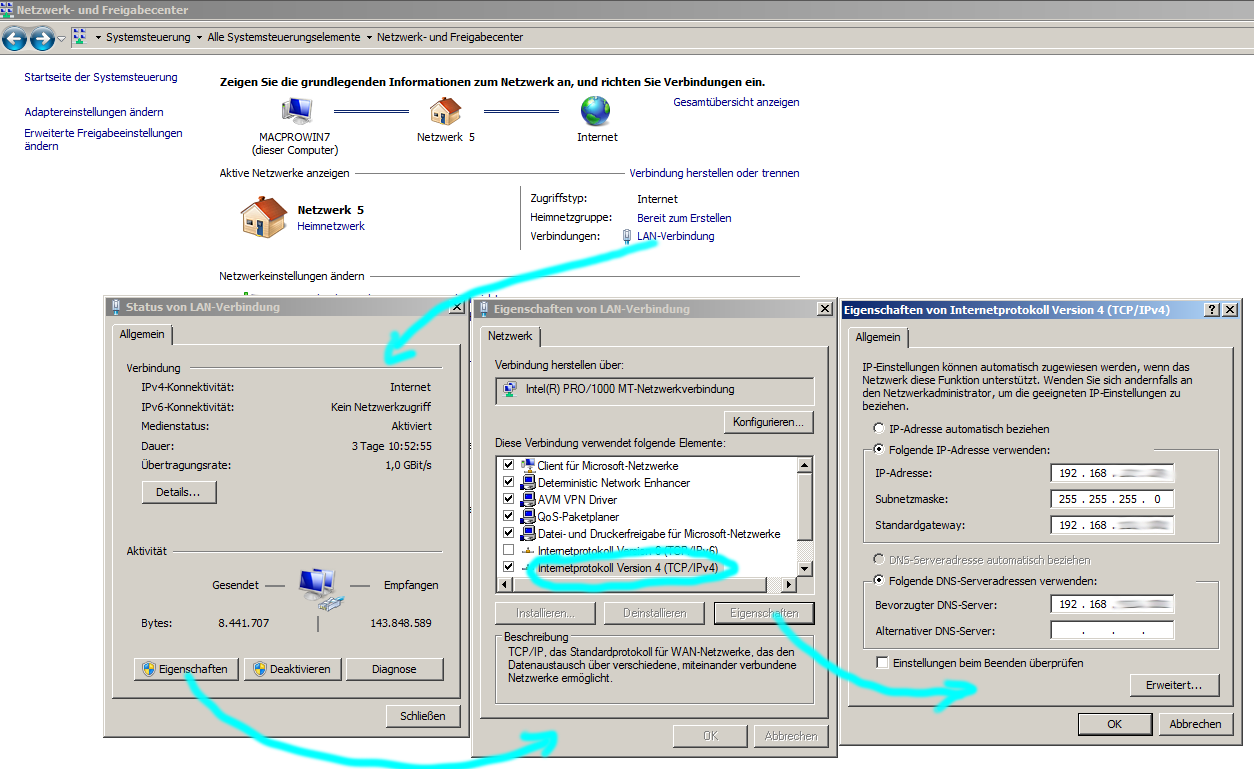Click the Datei- und Druckerfreigabe icon

[x=527, y=533]
